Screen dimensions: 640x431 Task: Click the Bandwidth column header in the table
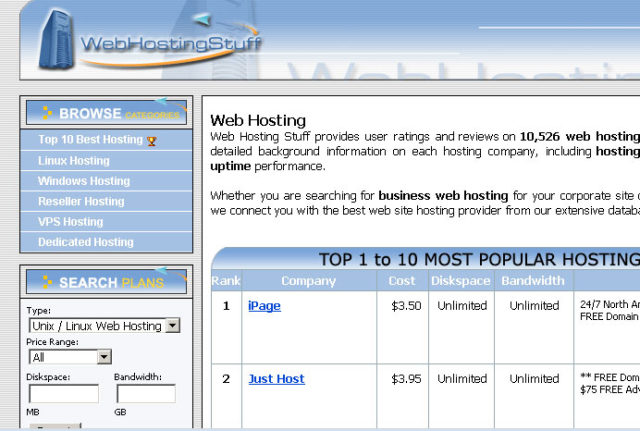pos(534,281)
